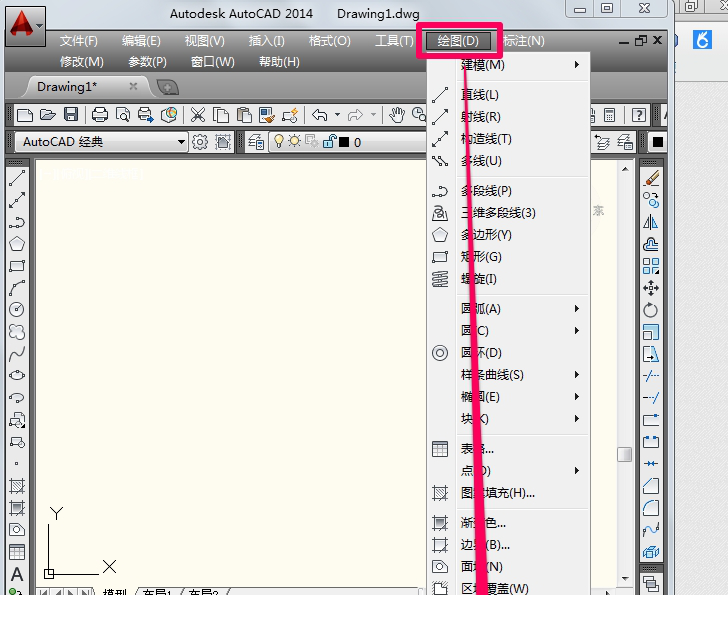The image size is (728, 618).
Task: Click the Pan hand icon
Action: tap(397, 115)
